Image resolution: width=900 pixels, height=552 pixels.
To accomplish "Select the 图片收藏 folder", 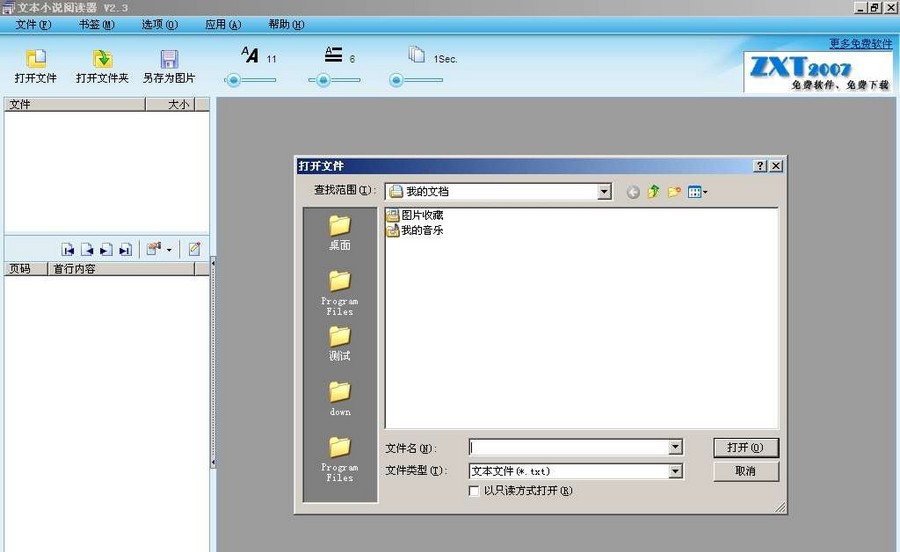I will pyautogui.click(x=415, y=215).
